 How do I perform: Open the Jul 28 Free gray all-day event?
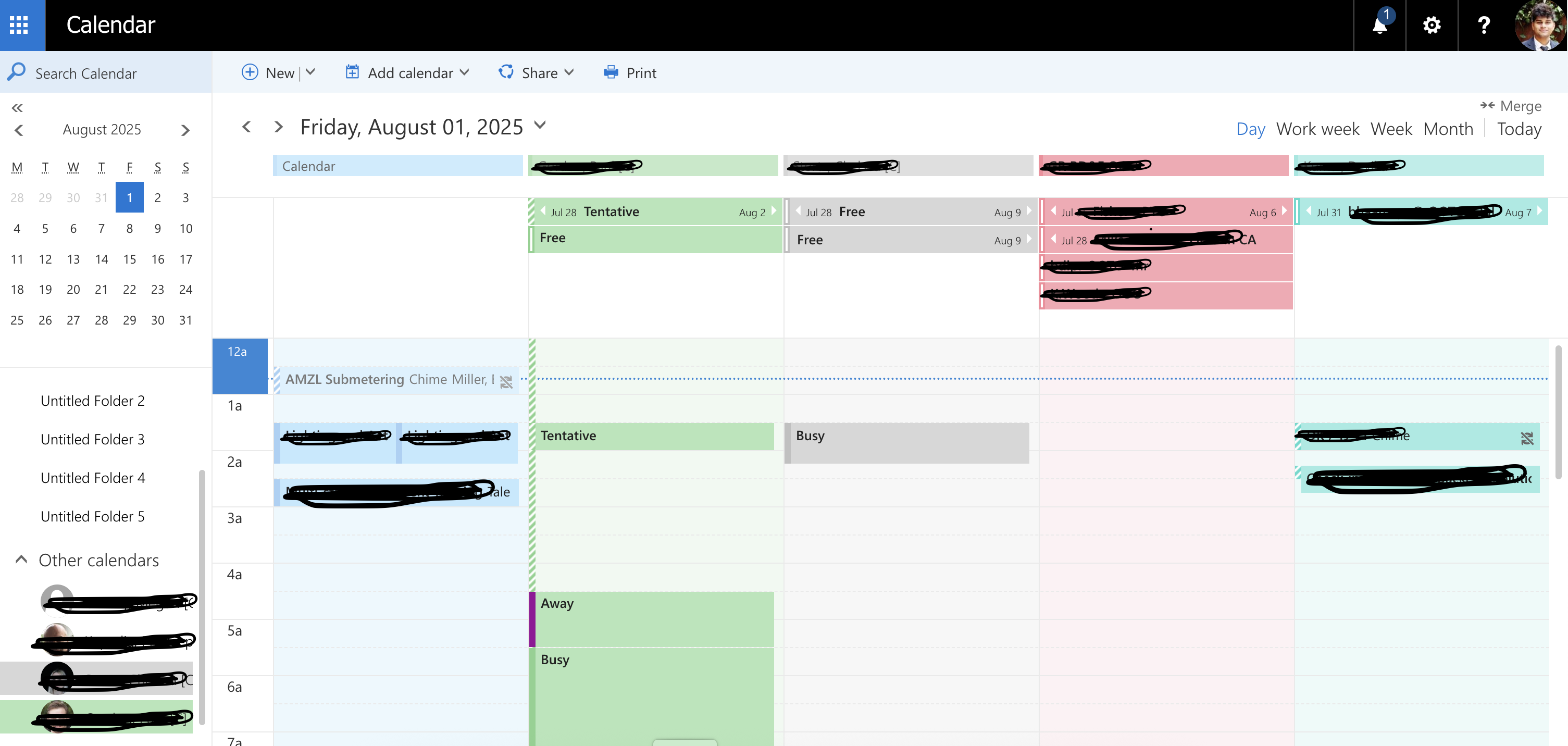(910, 212)
